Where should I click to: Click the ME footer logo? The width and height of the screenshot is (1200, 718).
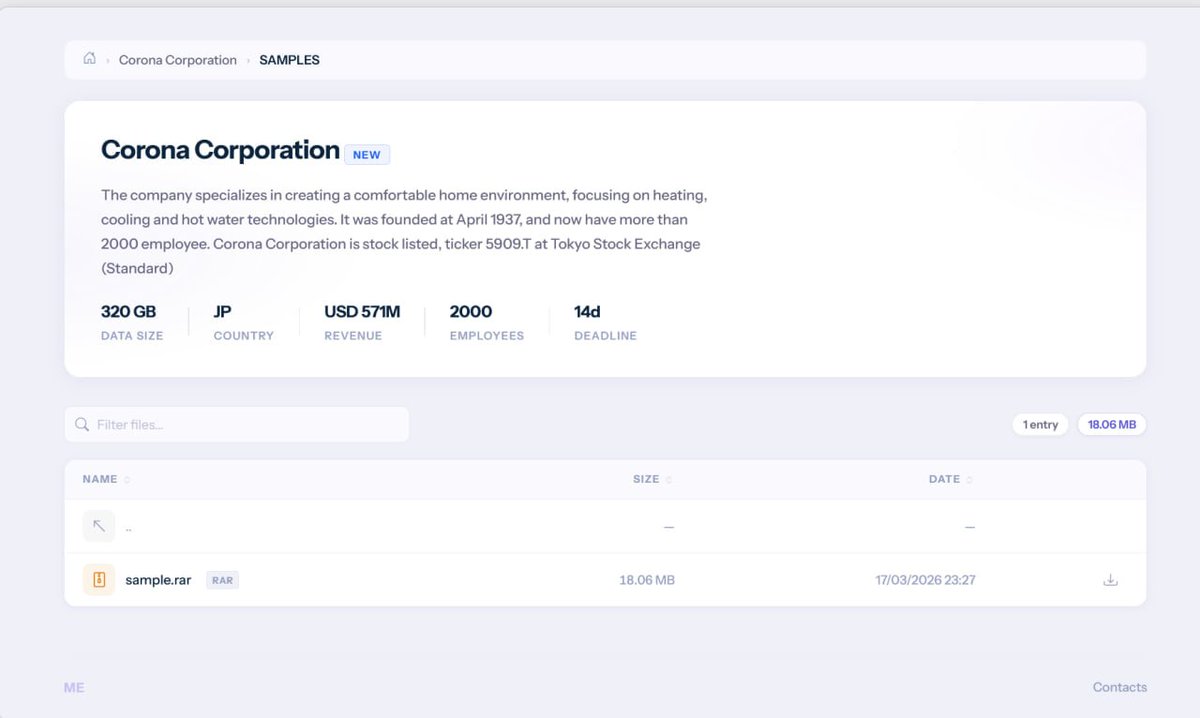(74, 688)
